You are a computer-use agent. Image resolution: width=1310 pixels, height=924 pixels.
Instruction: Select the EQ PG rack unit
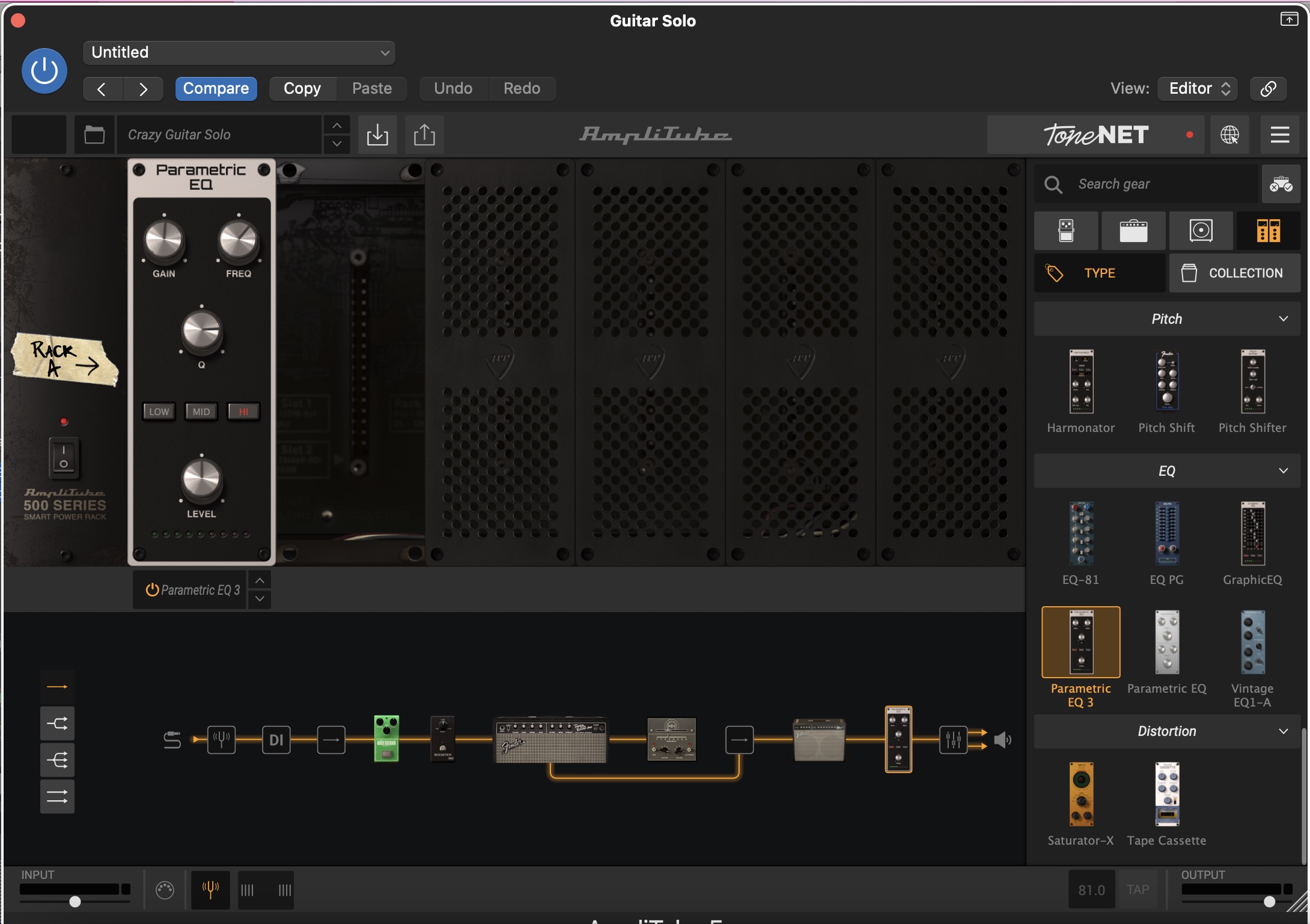1166,543
